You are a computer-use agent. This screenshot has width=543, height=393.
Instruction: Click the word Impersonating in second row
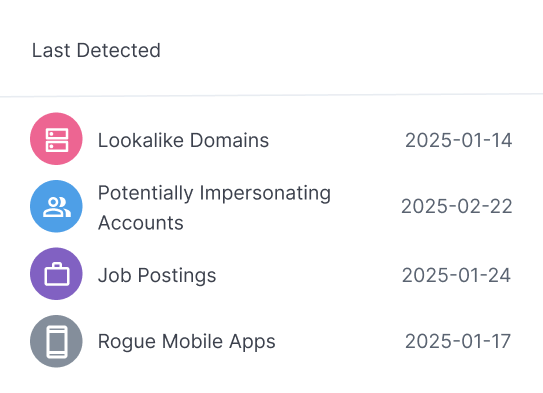coord(265,193)
